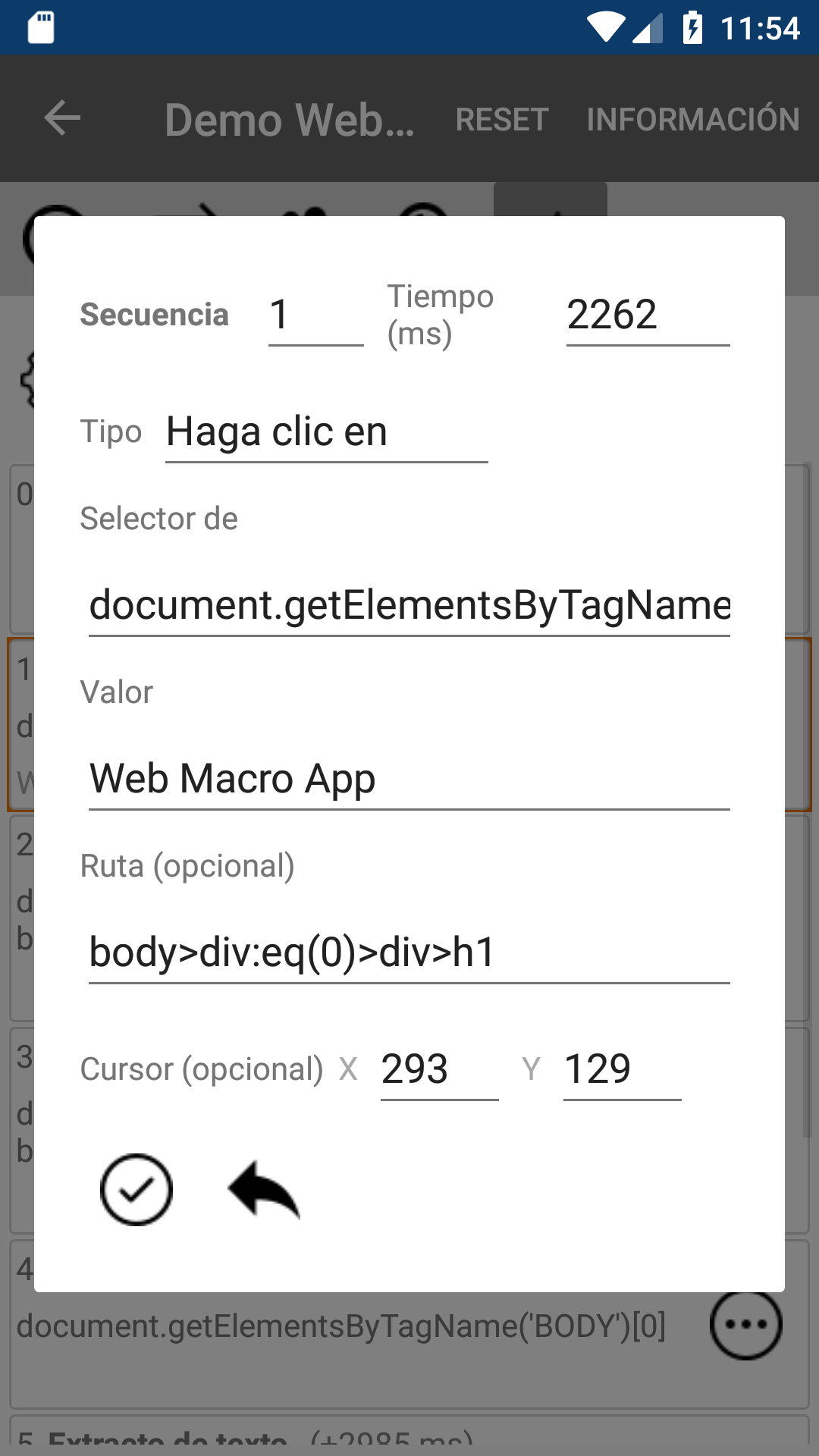The width and height of the screenshot is (819, 1456).
Task: Edit the Tiempo (ms) field showing 2262
Action: [x=648, y=315]
